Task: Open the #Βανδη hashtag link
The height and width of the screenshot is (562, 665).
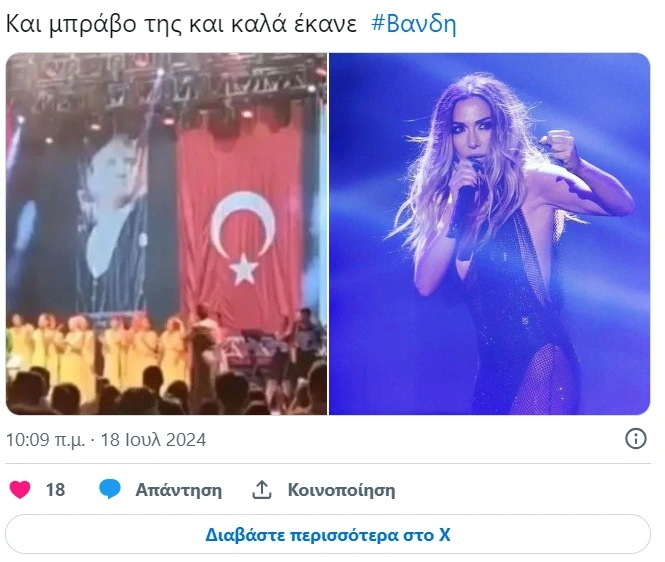Action: click(x=414, y=24)
